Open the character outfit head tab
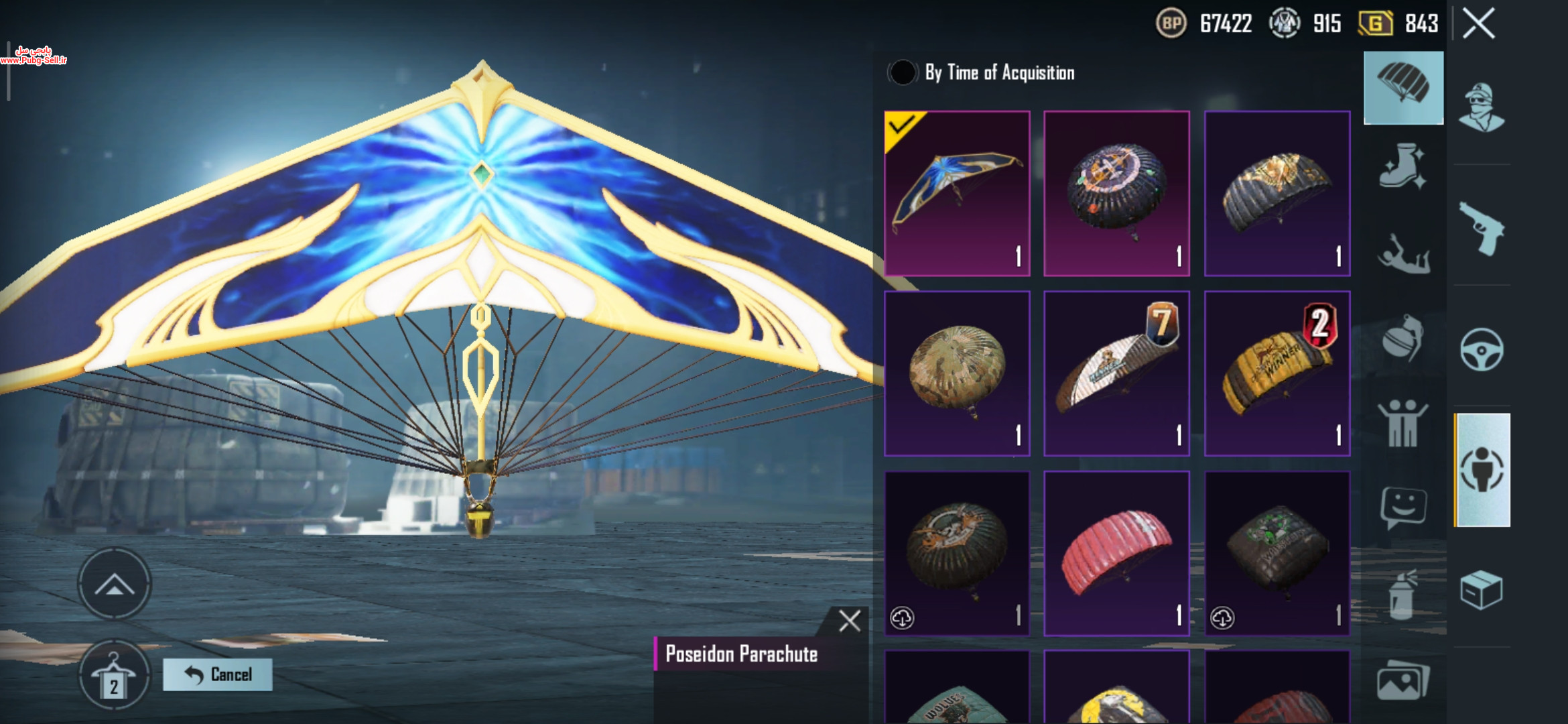1568x724 pixels. [x=1481, y=107]
